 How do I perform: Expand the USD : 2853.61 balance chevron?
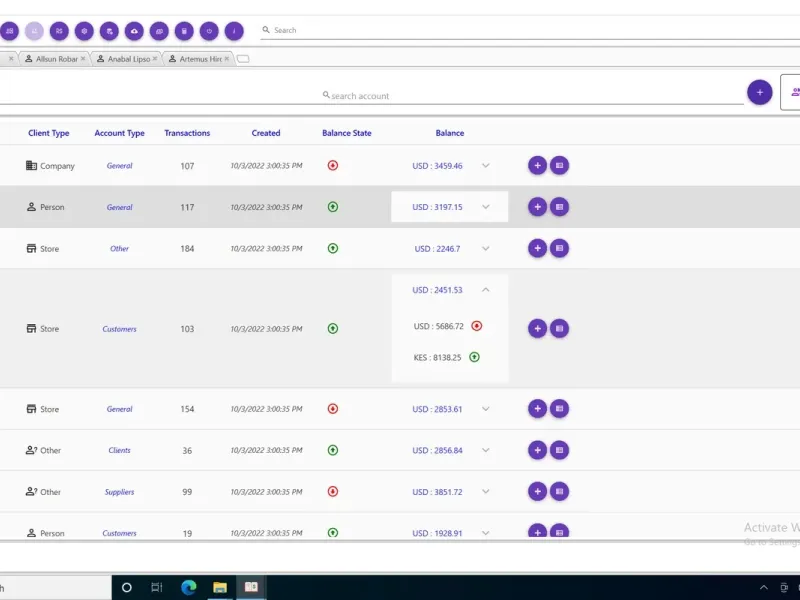click(486, 409)
